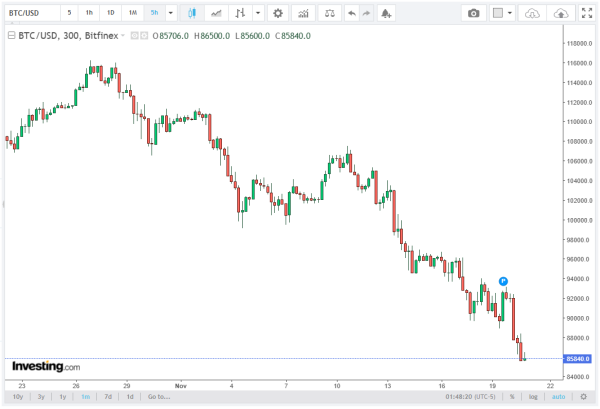Collapse the BTC/USD legend expander
The image size is (600, 409).
pos(10,34)
